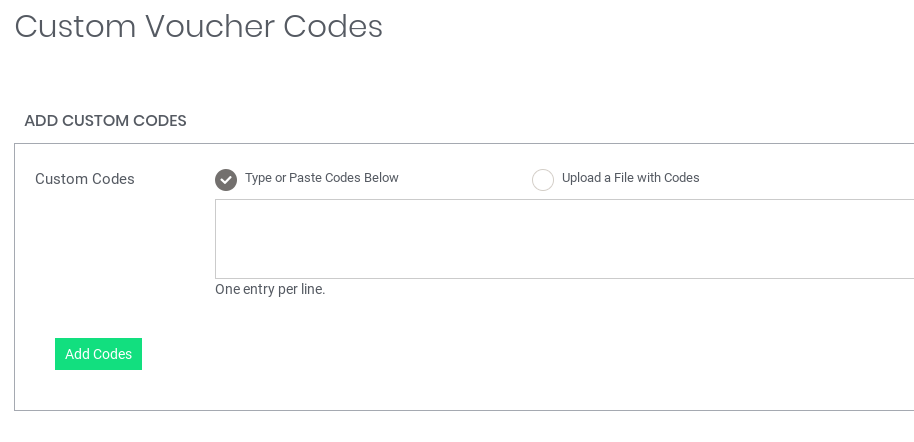This screenshot has height=442, width=914.
Task: Click the empty circle icon beside Upload a File
Action: 543,179
